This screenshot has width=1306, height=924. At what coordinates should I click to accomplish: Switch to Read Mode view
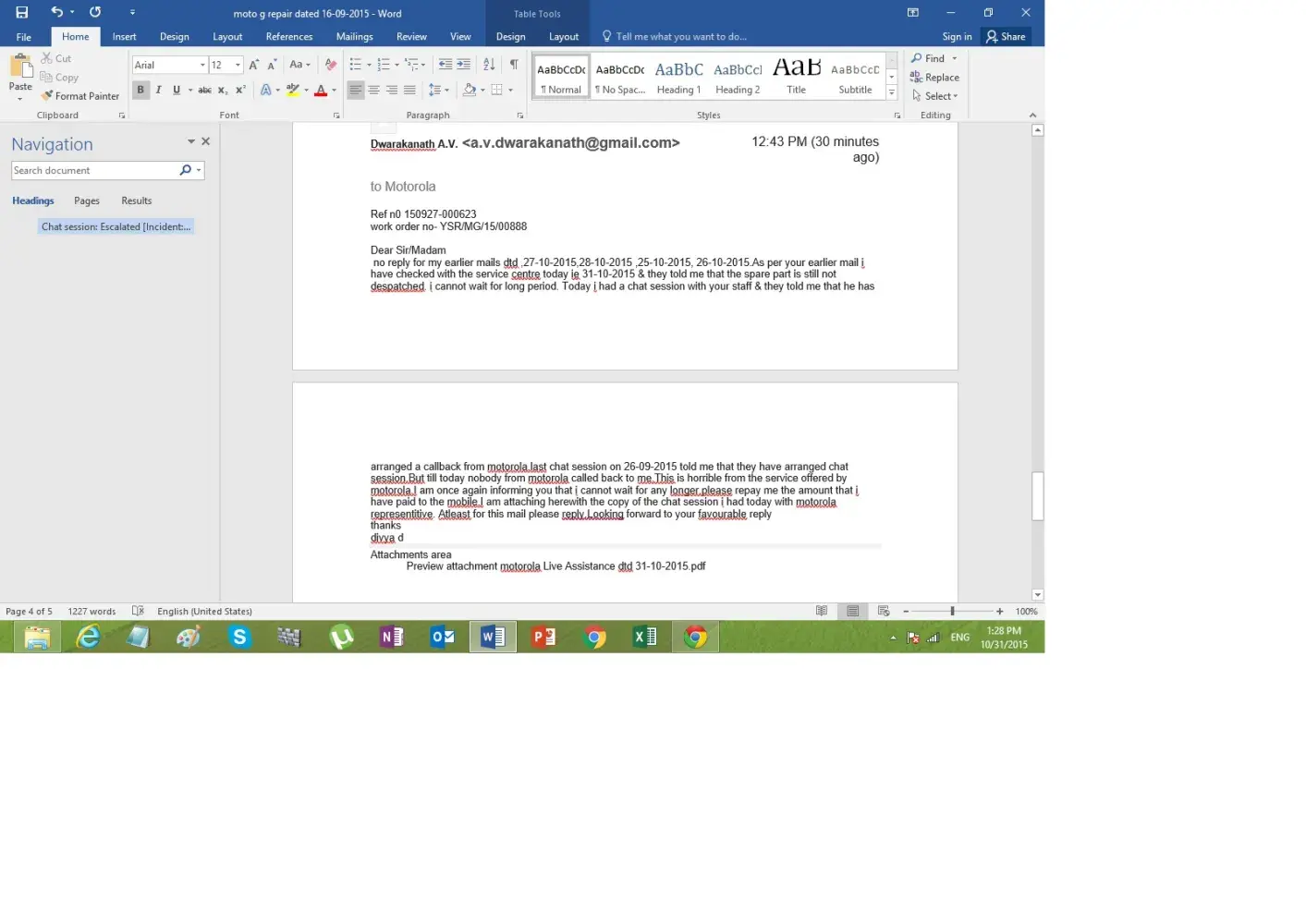pos(822,612)
